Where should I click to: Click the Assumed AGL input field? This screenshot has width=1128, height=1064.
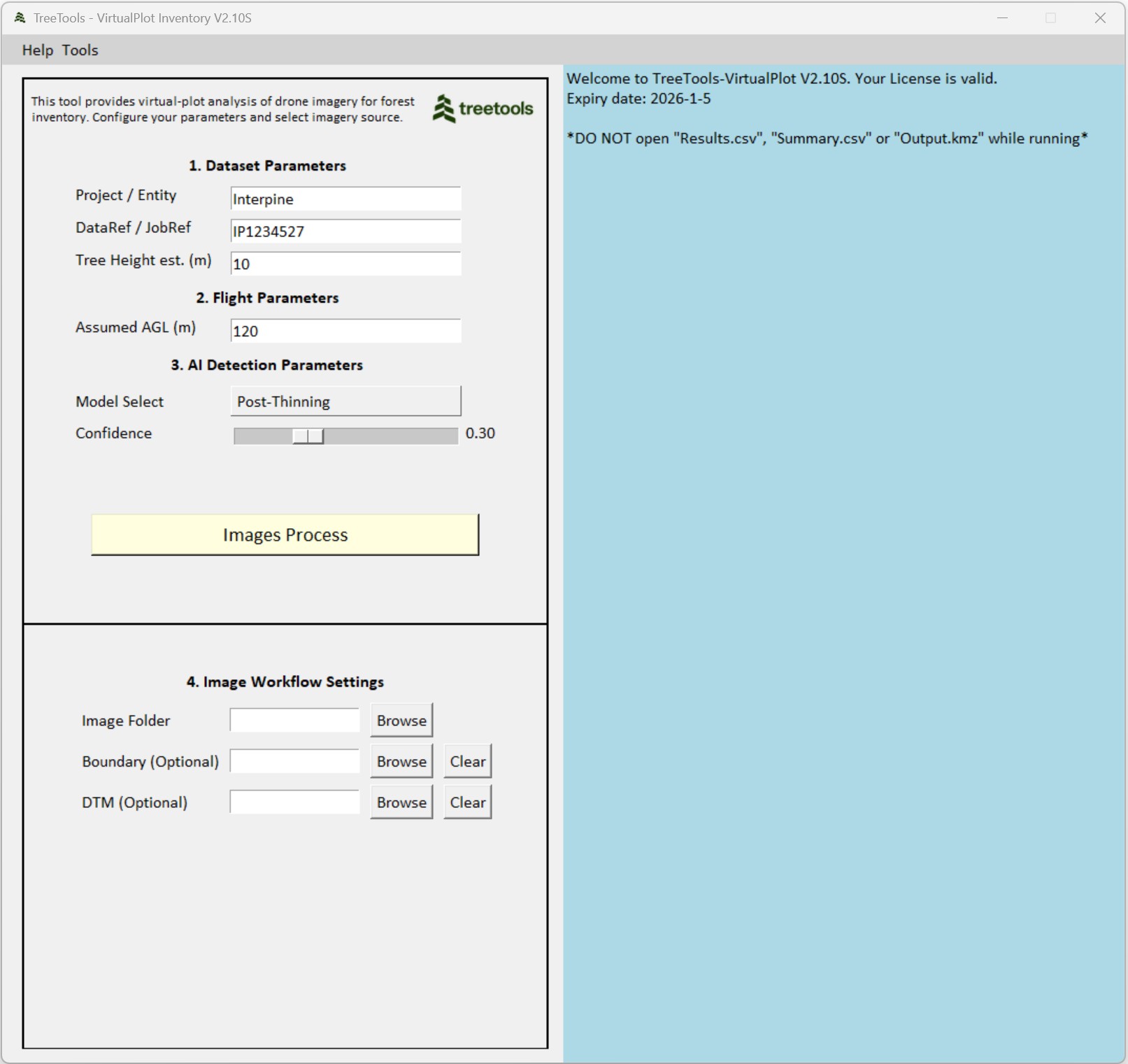pyautogui.click(x=345, y=331)
